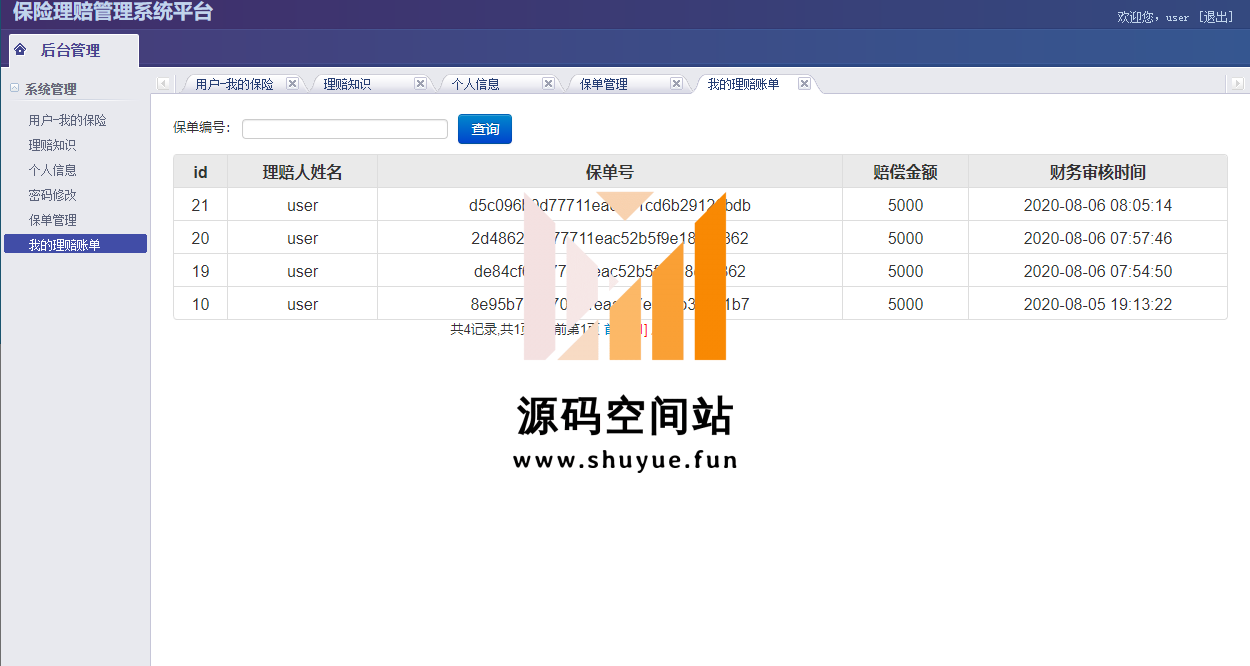Click the 查询 search button
The width and height of the screenshot is (1250, 666).
coord(485,129)
